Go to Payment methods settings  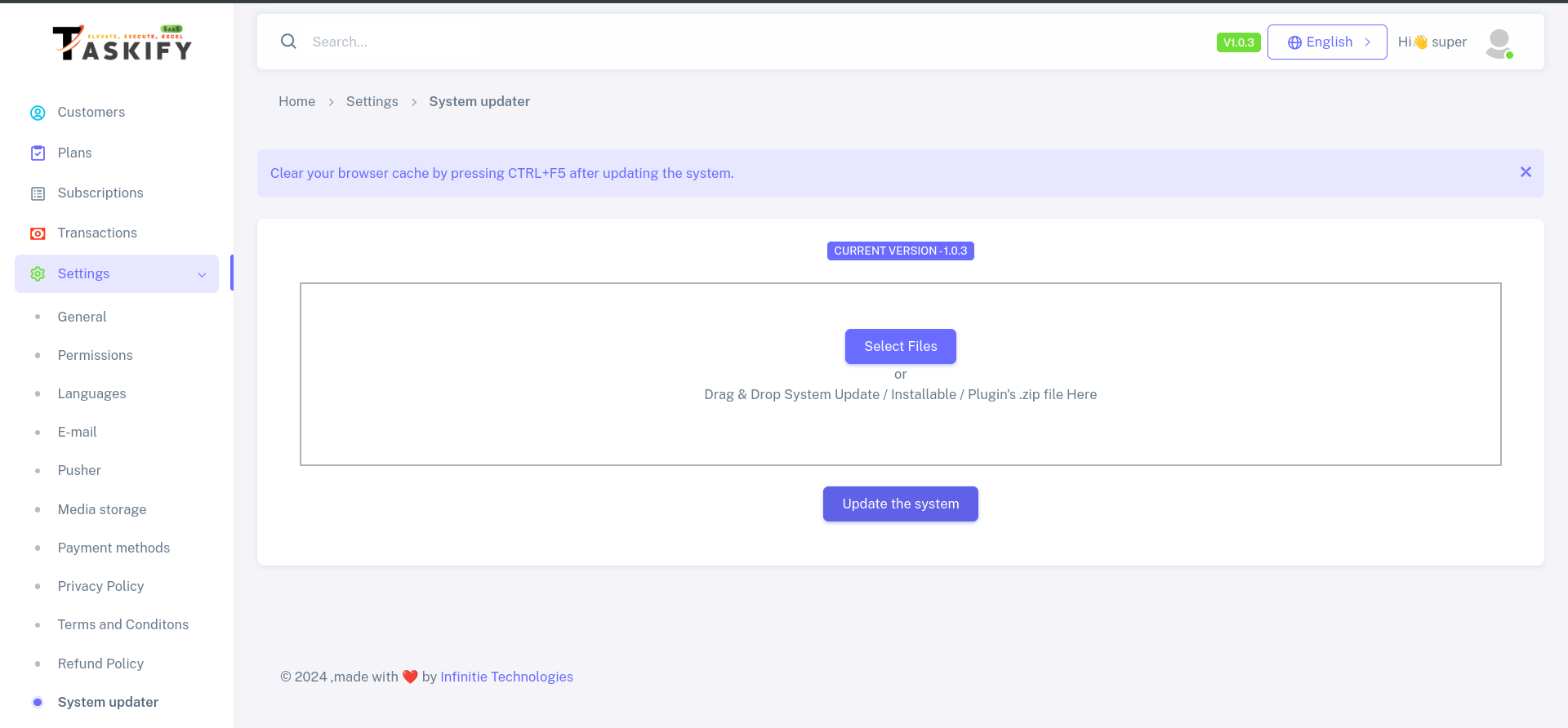[114, 548]
